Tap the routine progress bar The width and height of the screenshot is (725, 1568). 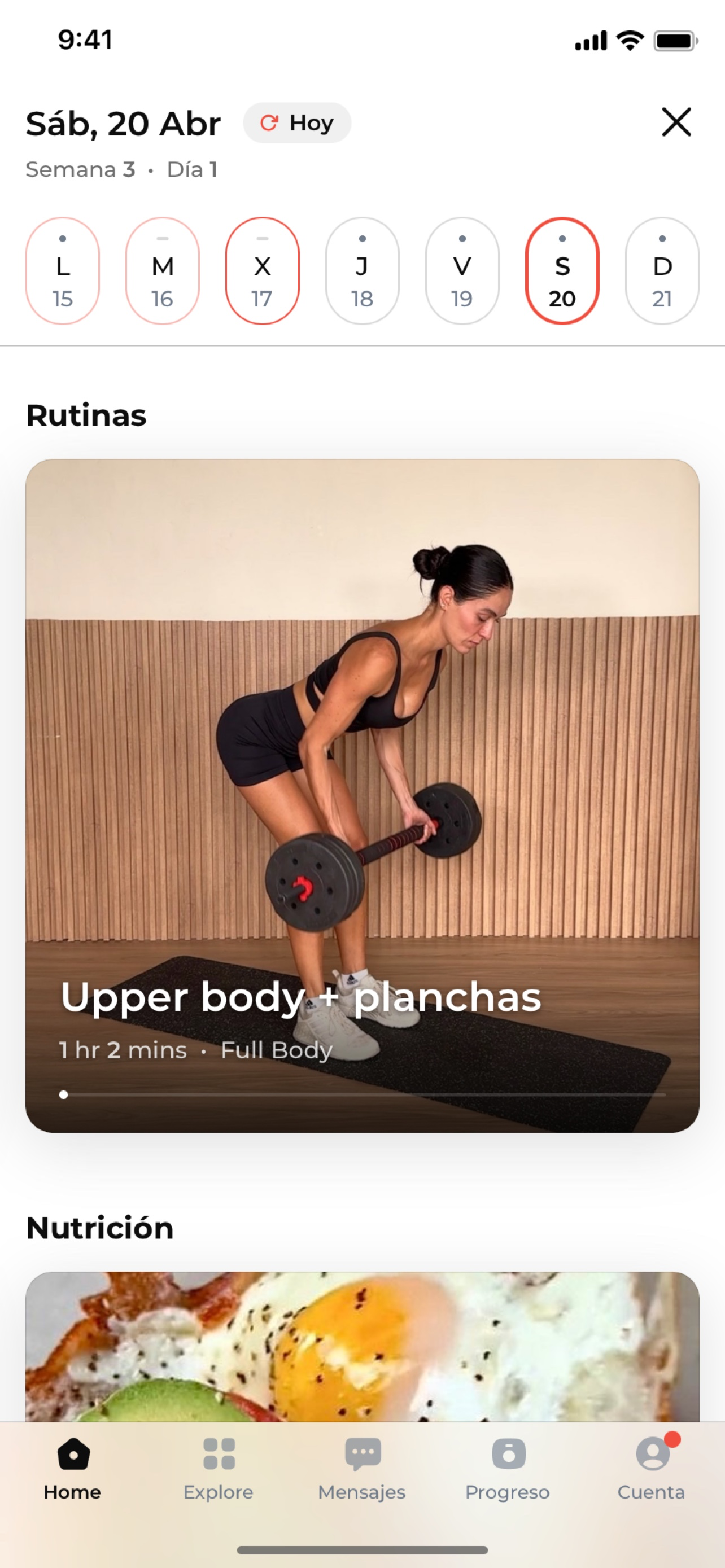(362, 1094)
